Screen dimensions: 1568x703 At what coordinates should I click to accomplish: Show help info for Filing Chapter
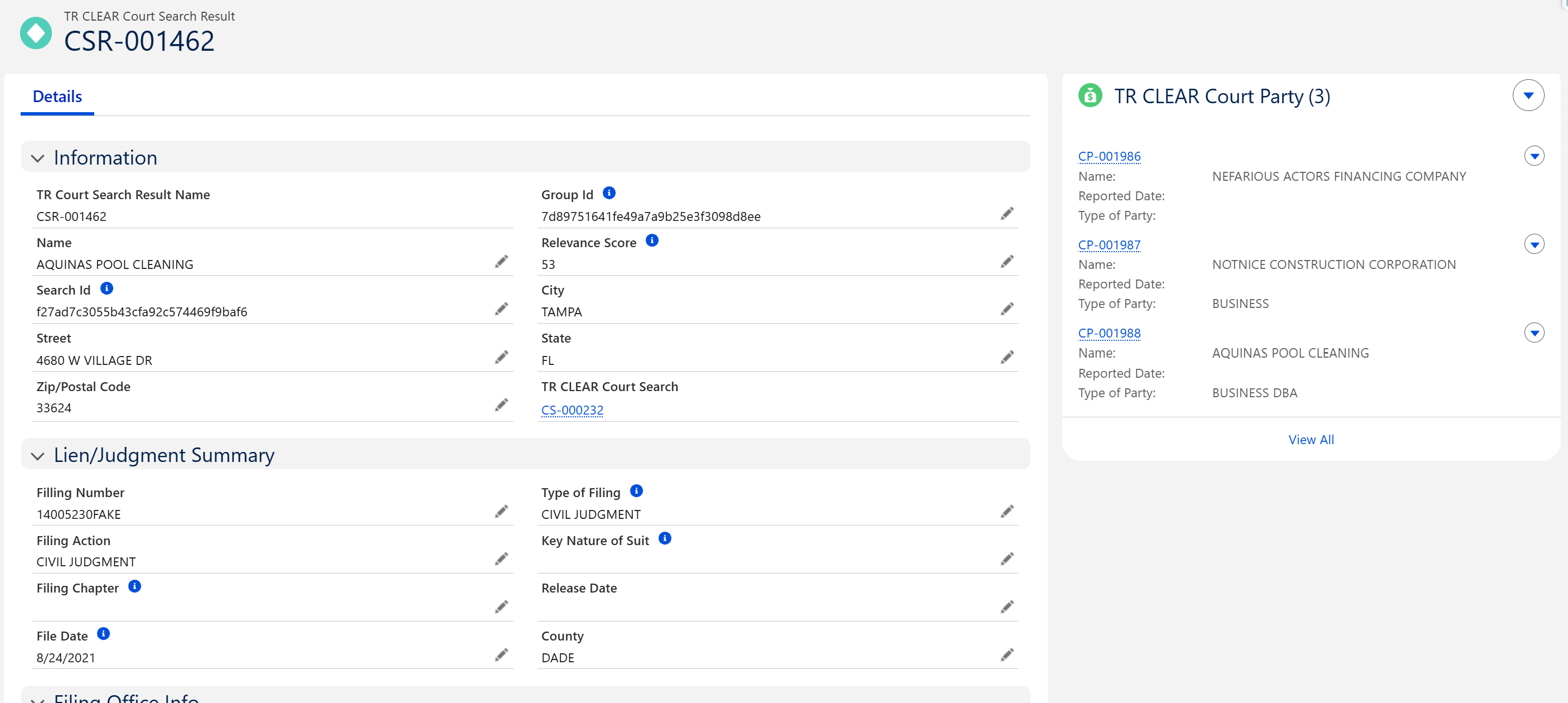134,586
